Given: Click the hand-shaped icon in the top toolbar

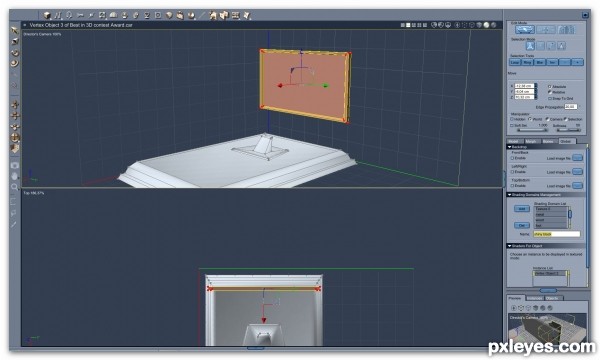Looking at the screenshot, I should point(180,15).
